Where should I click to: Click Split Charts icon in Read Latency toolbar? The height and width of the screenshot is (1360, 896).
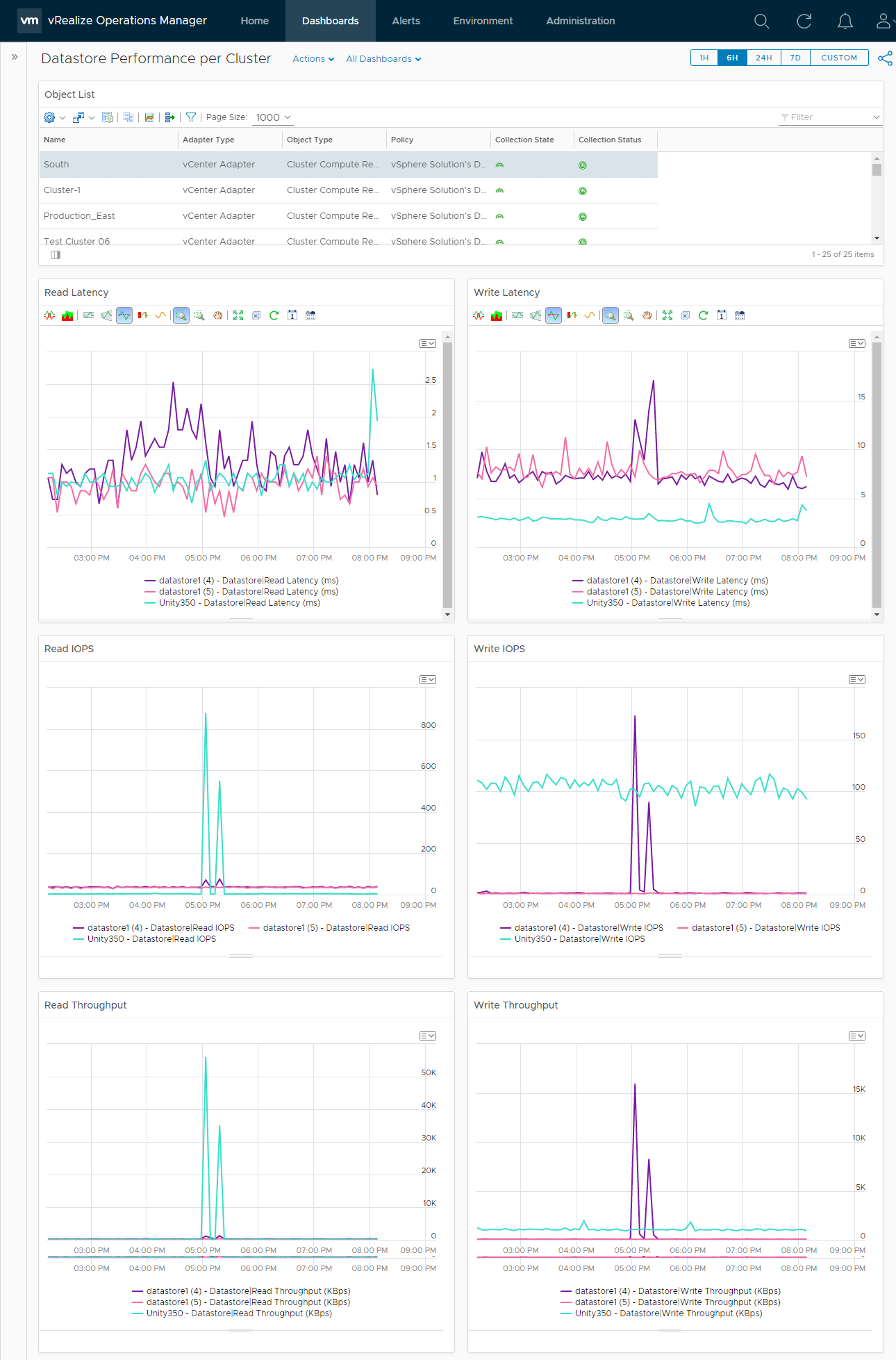(49, 315)
